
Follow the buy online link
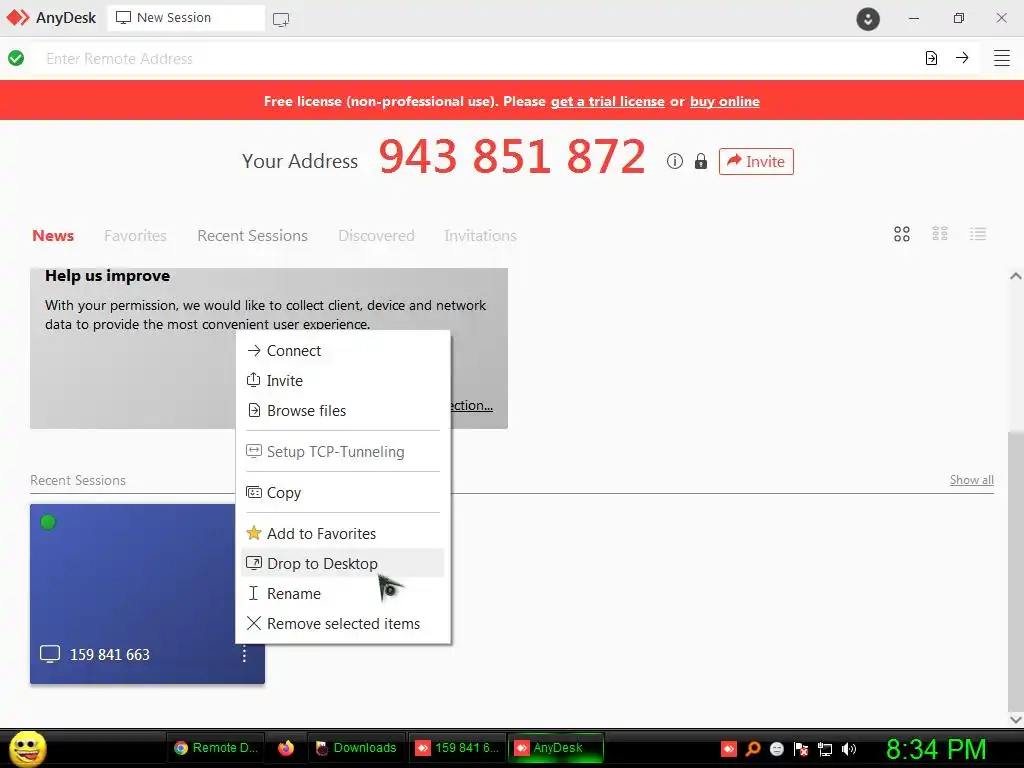[724, 101]
